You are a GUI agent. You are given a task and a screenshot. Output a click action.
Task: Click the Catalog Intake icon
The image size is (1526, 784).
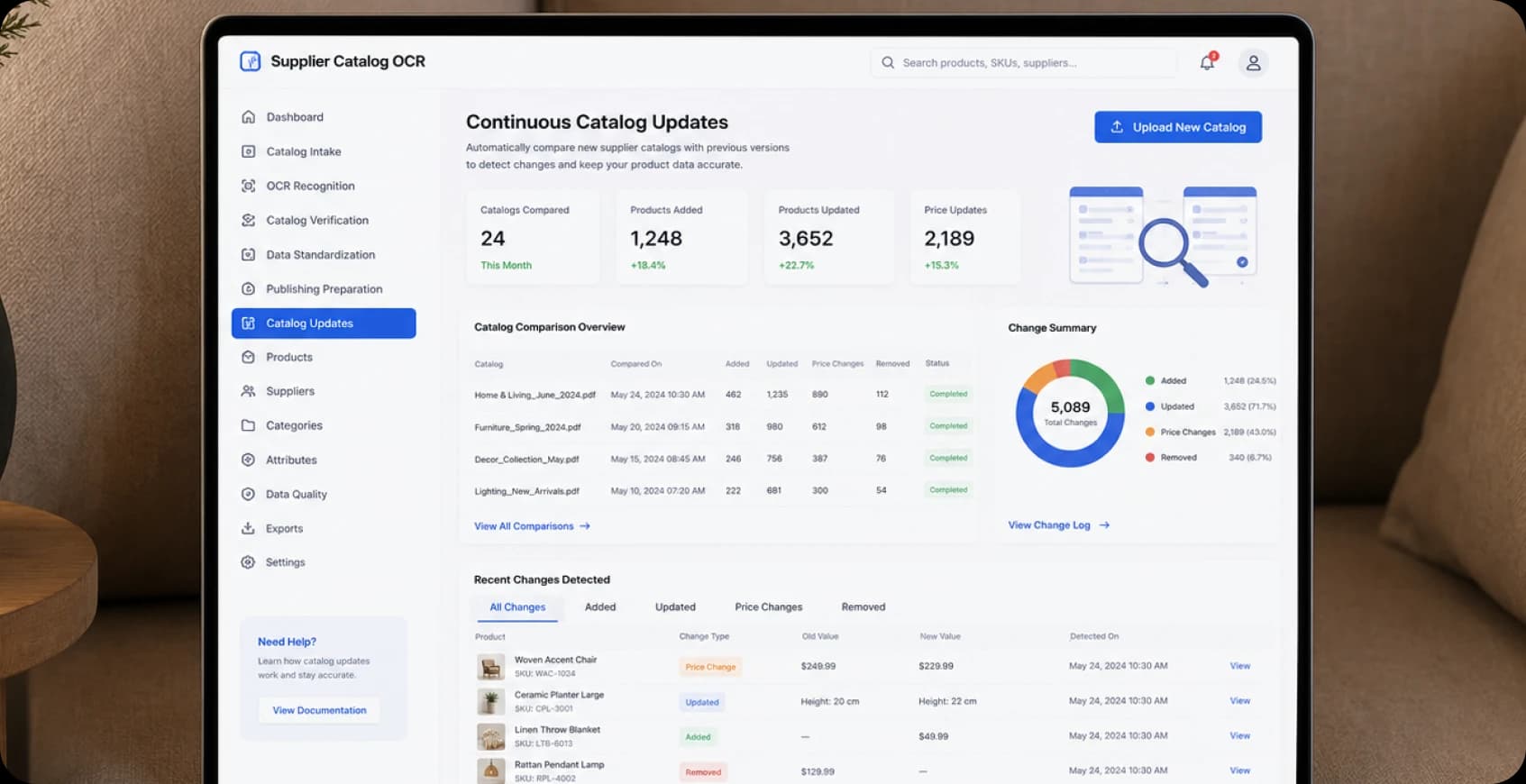coord(248,151)
